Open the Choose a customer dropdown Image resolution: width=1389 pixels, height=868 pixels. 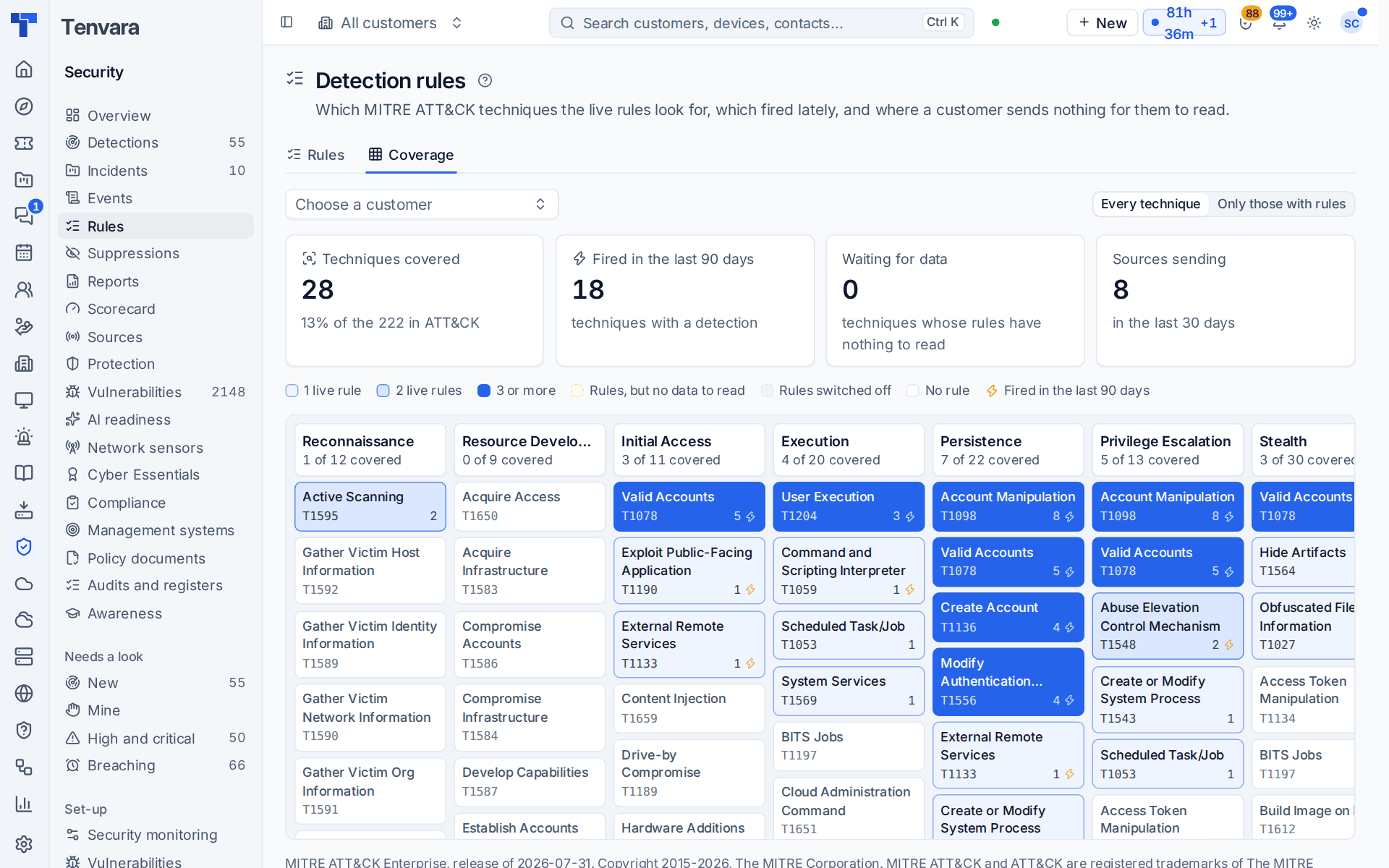click(x=422, y=204)
